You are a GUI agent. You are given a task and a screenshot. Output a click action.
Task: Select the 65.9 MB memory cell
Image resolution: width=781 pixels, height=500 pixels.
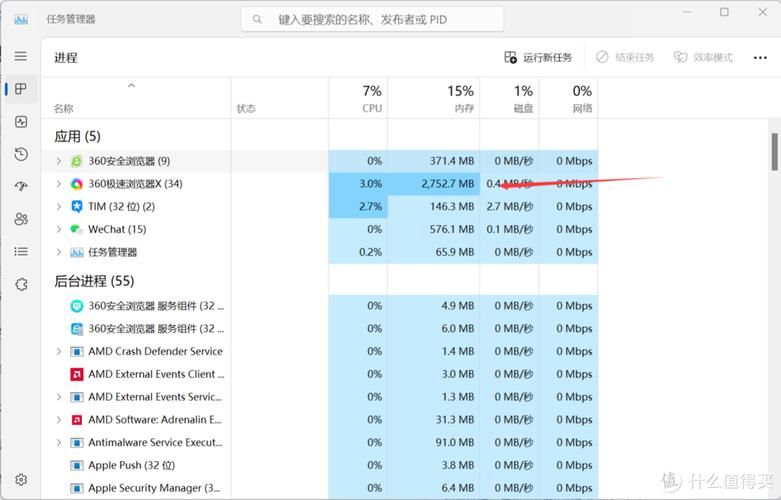click(434, 252)
